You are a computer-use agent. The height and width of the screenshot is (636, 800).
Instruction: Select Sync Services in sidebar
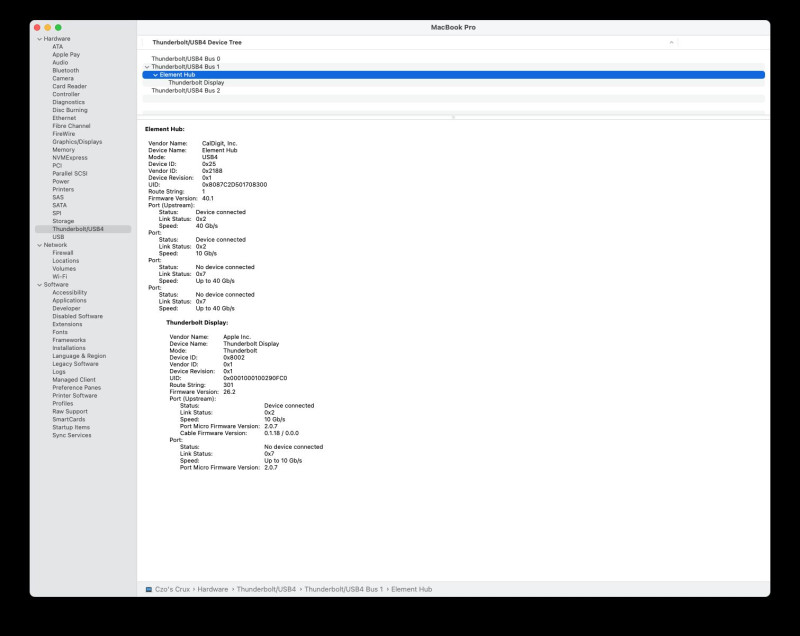click(72, 436)
